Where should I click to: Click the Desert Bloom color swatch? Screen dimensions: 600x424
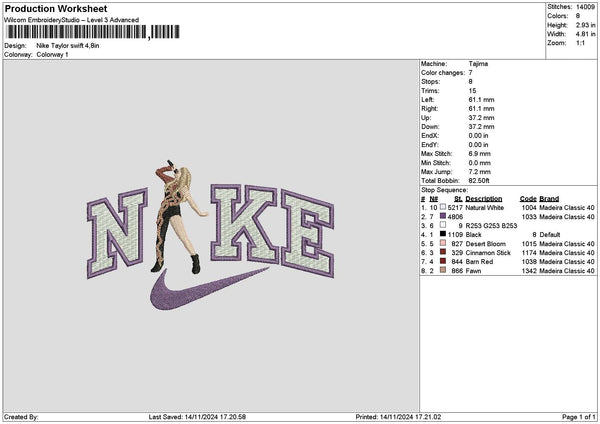(443, 243)
